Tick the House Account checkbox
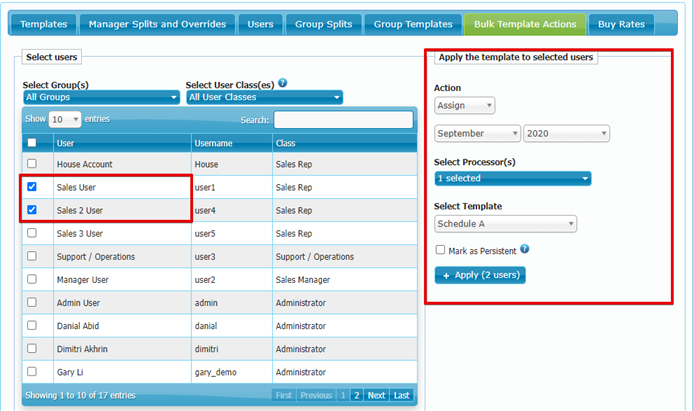The width and height of the screenshot is (694, 411). point(32,164)
